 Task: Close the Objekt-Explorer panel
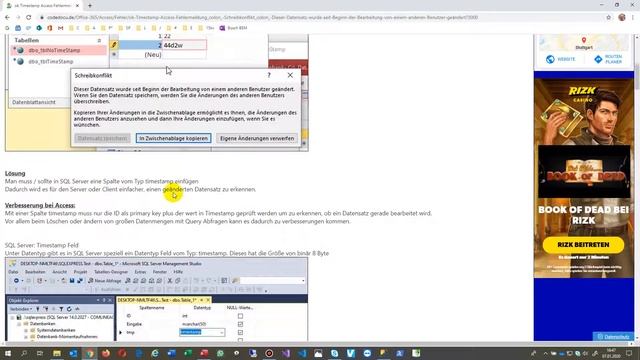(x=110, y=300)
